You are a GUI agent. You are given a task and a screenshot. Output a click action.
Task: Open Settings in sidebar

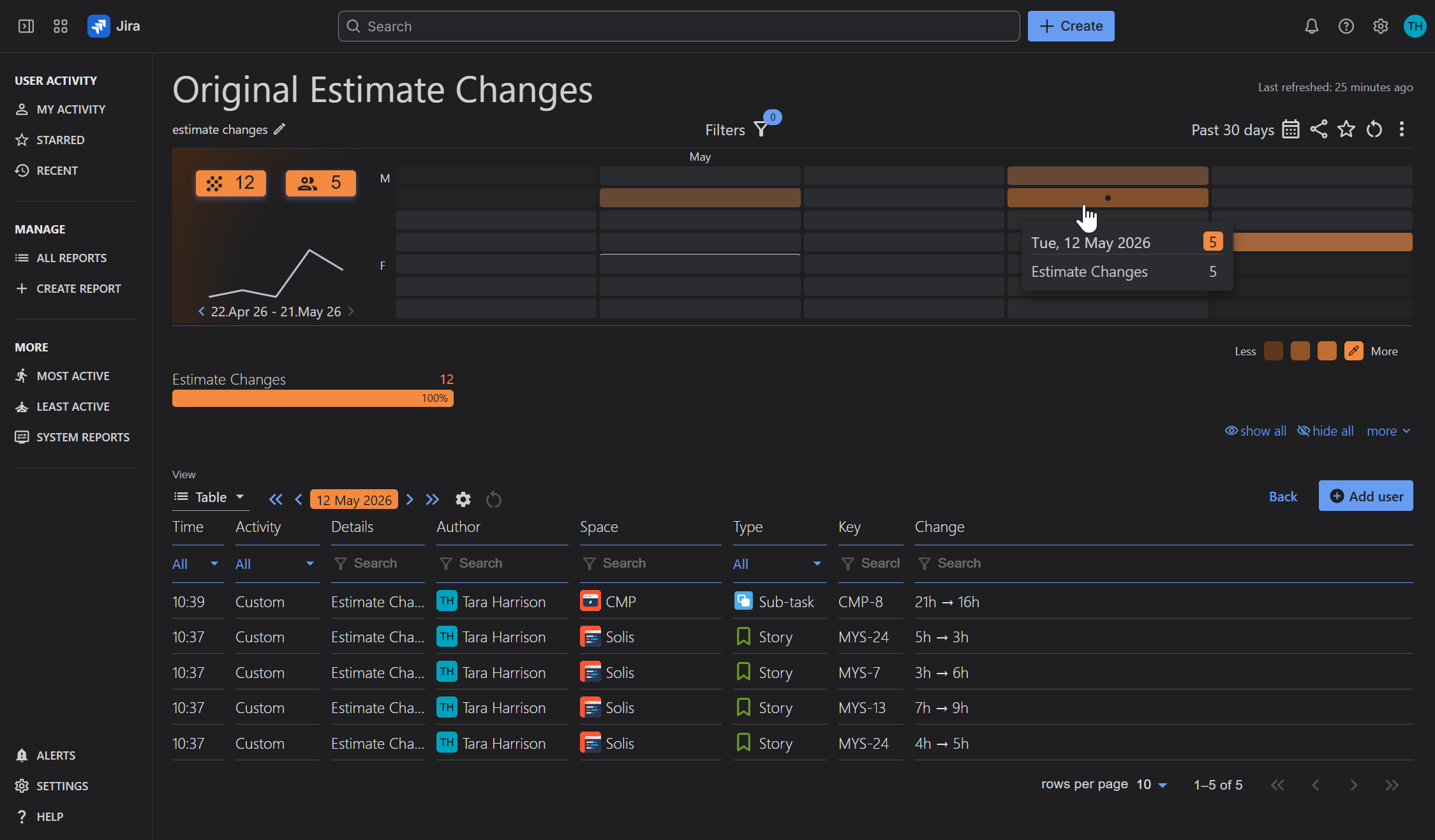point(52,786)
